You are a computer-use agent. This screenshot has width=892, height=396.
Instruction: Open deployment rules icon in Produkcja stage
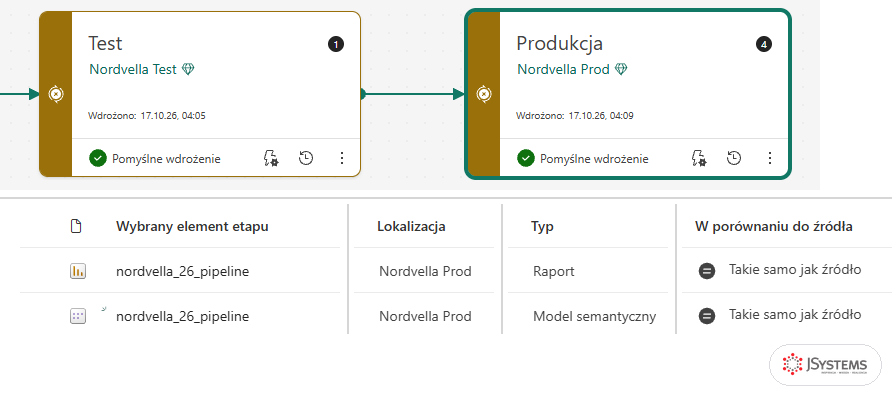(699, 158)
